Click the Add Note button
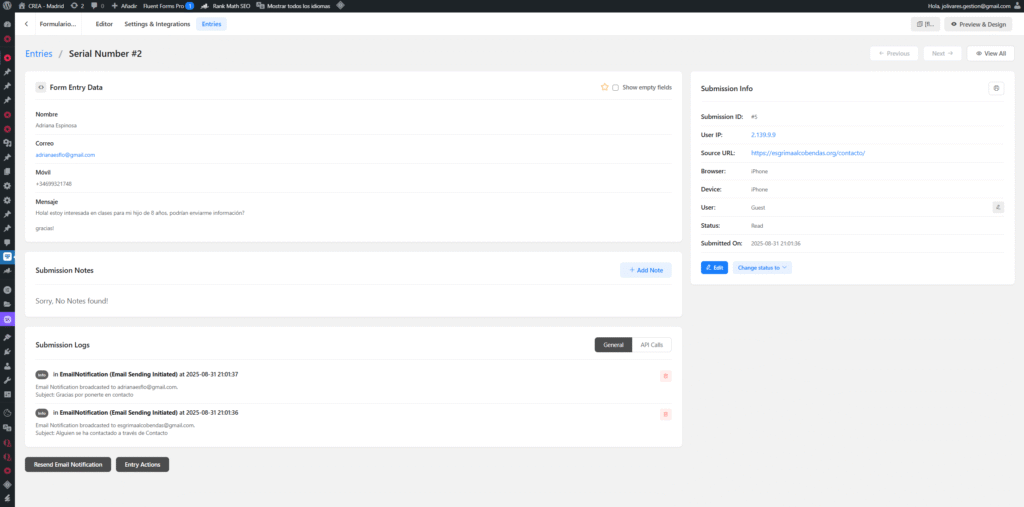 coord(646,270)
